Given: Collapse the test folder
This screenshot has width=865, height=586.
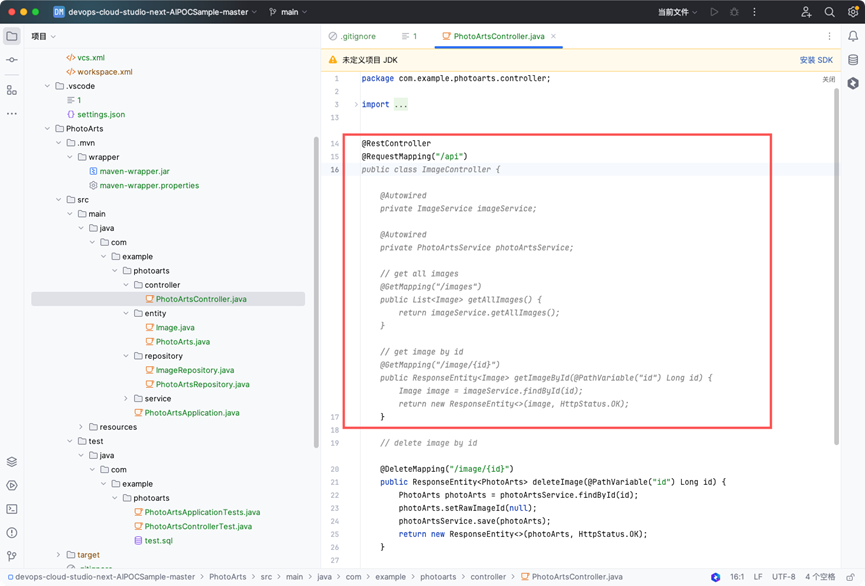Looking at the screenshot, I should pos(70,441).
